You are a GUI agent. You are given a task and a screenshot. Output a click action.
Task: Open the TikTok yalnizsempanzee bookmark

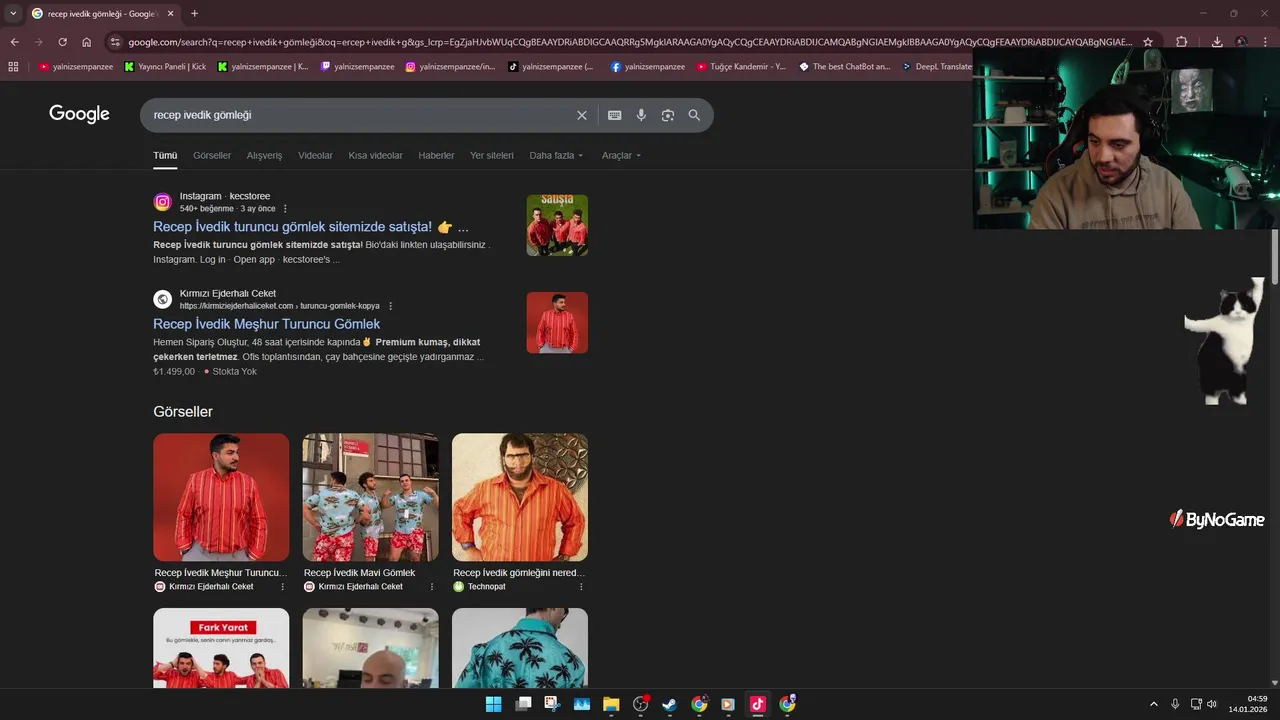pyautogui.click(x=551, y=67)
